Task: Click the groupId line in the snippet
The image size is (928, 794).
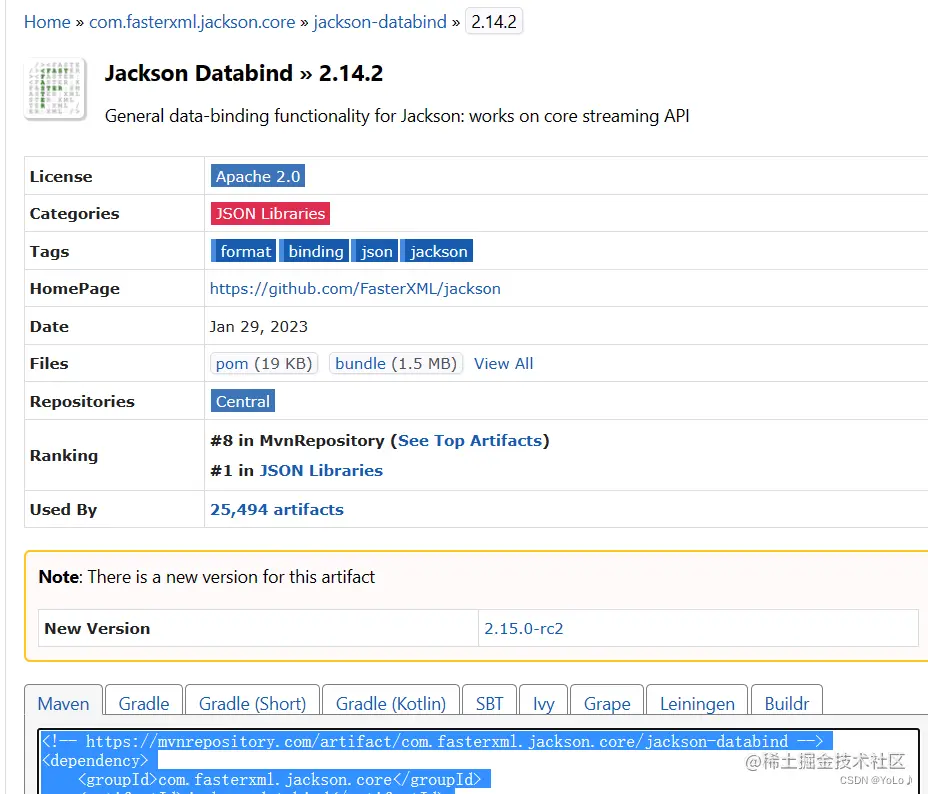Action: click(279, 780)
